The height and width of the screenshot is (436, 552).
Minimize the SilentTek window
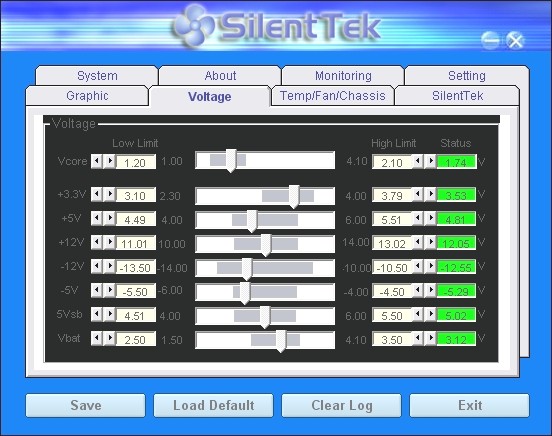[x=490, y=40]
